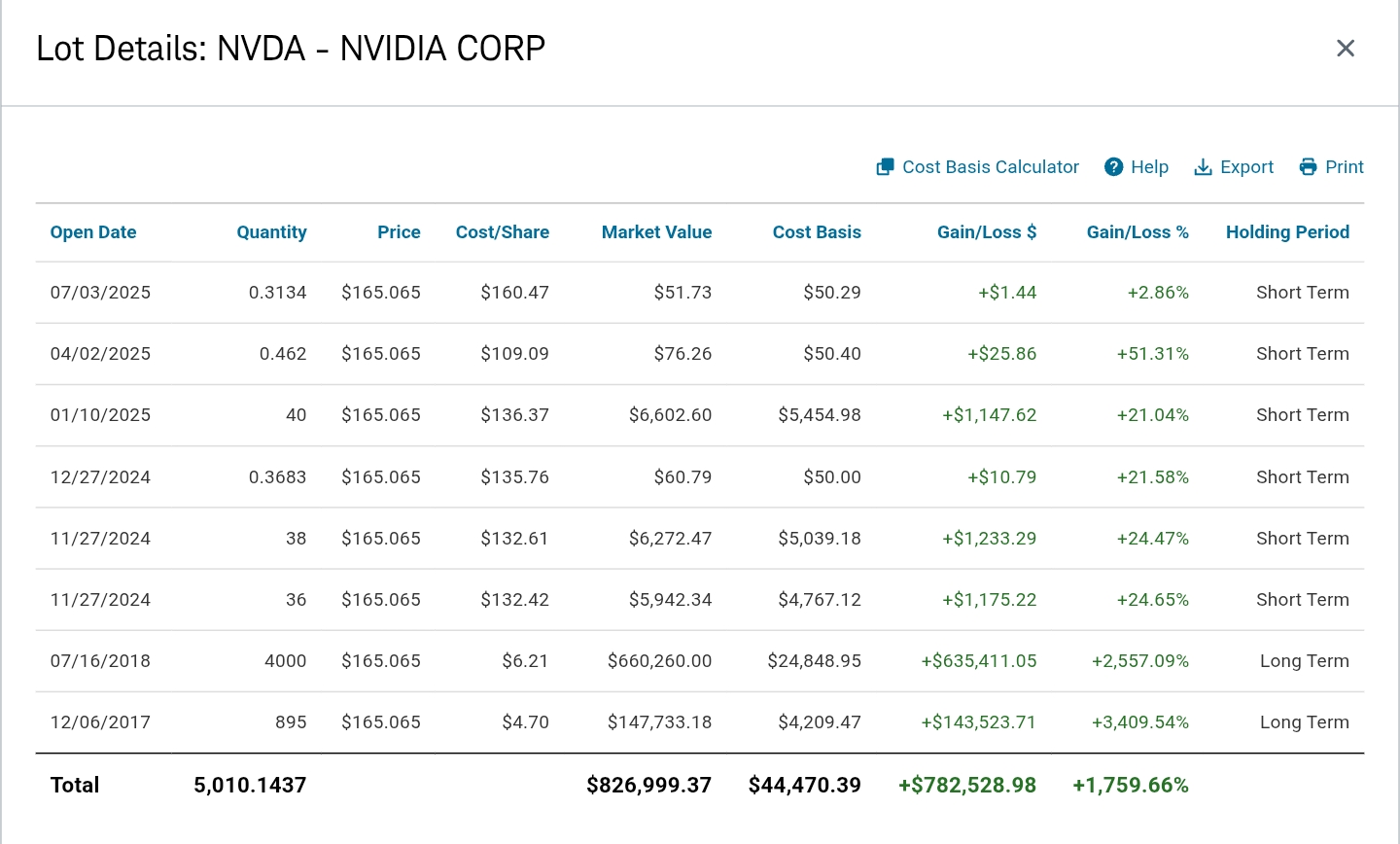
Task: Sort by Quantity column header
Action: [x=271, y=232]
